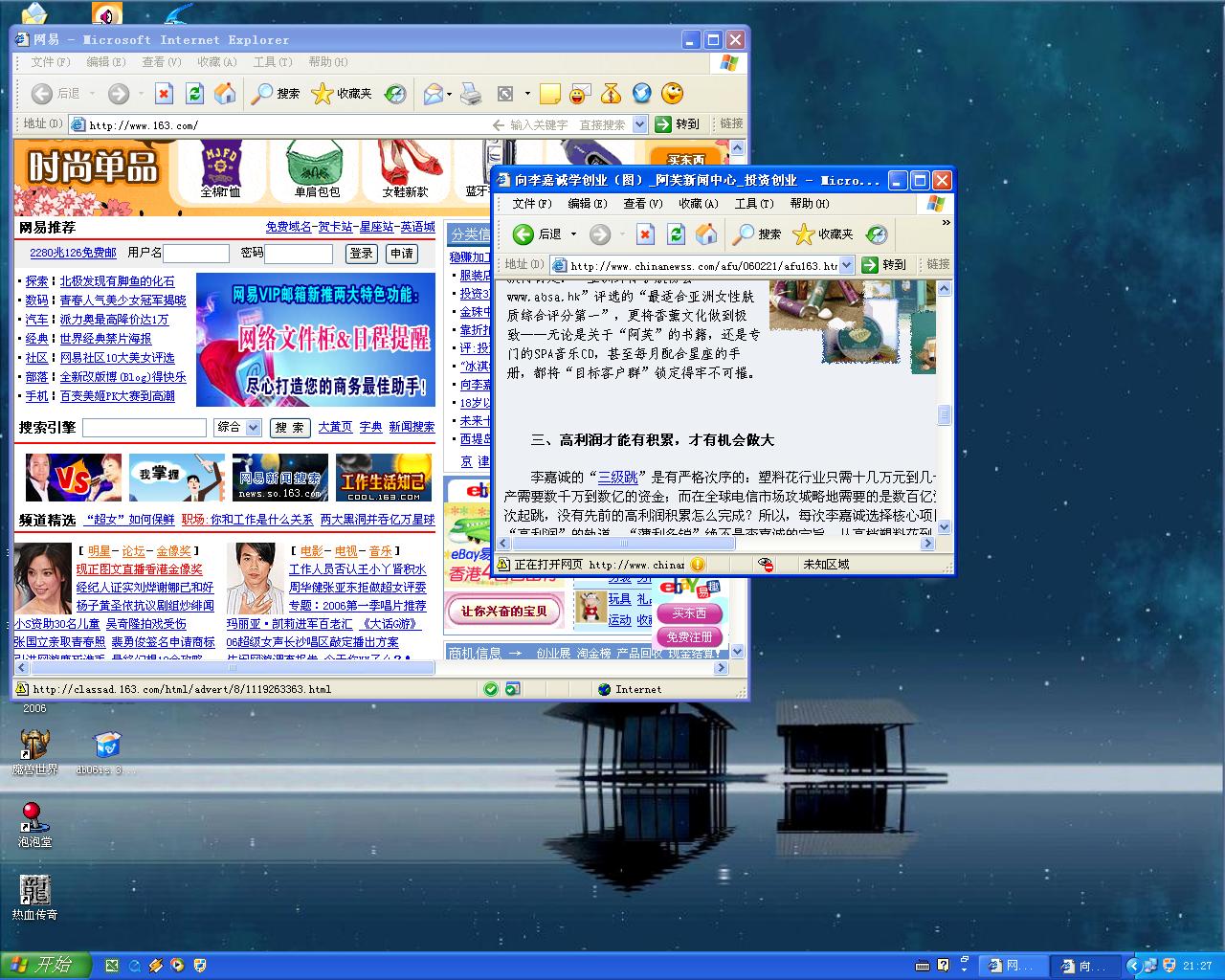Screen dimensions: 1225x980
Task: Expand address dropdown in the 网易 window
Action: click(639, 124)
